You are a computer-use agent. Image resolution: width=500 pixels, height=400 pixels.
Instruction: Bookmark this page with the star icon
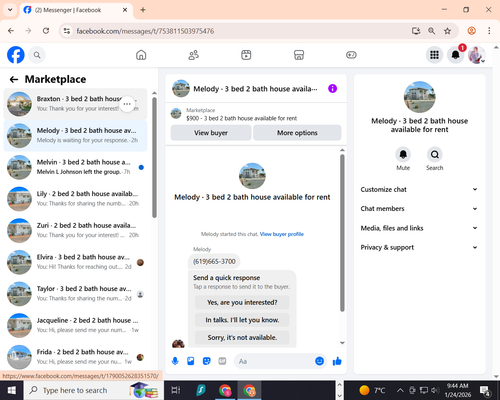(x=447, y=31)
